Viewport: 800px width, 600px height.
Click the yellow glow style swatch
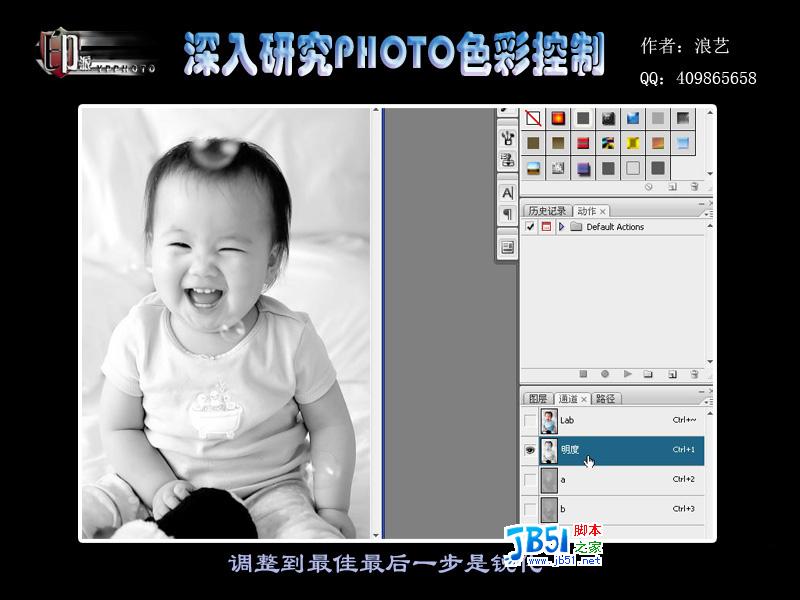click(x=632, y=142)
